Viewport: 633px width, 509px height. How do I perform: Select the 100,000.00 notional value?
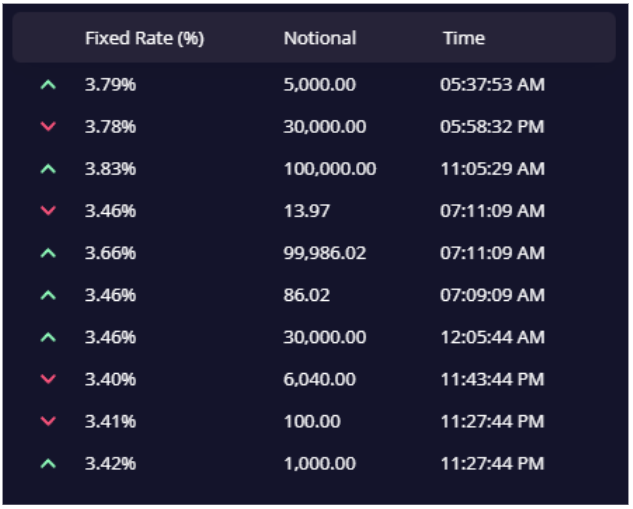point(330,169)
